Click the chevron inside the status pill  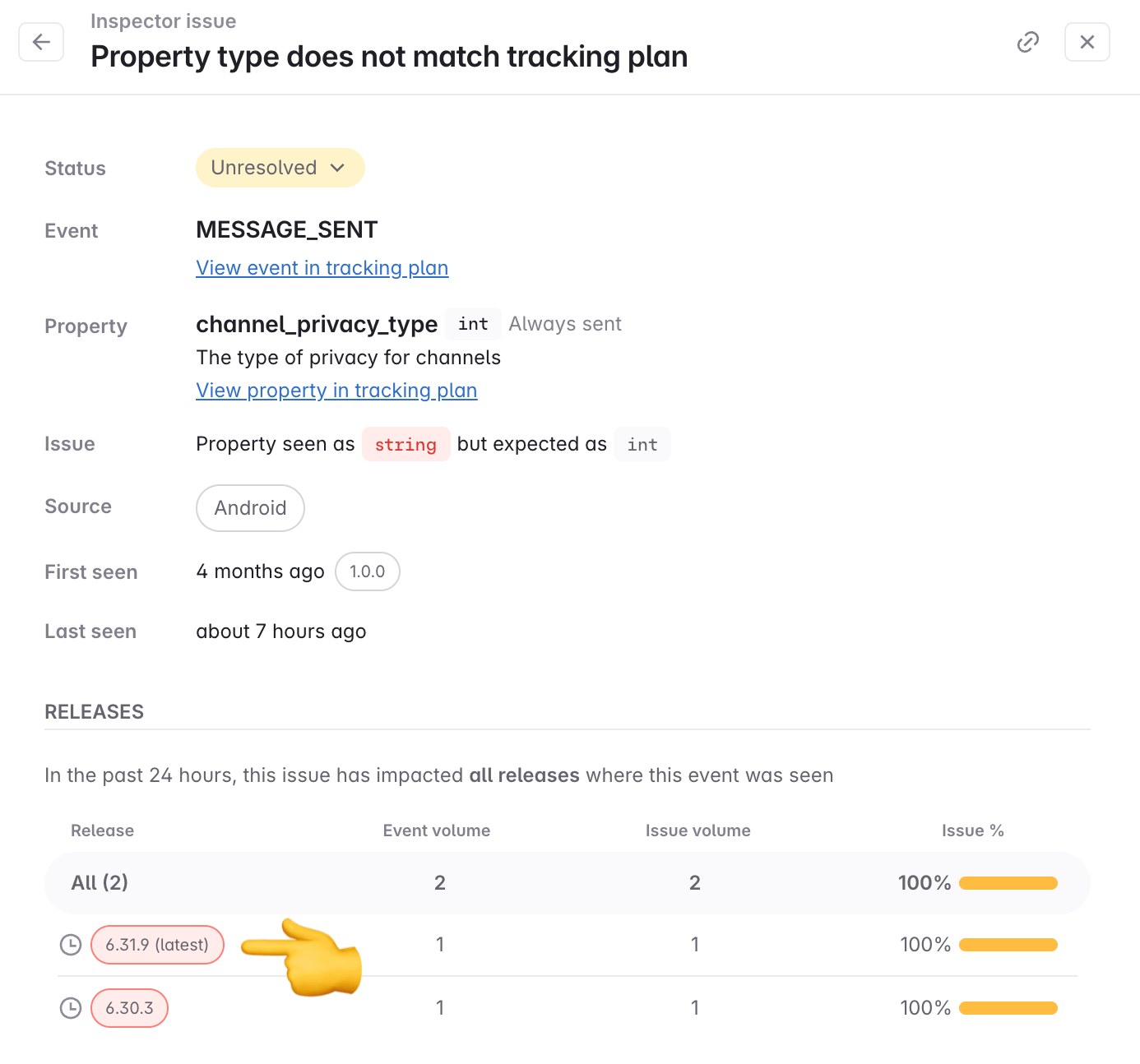pyautogui.click(x=337, y=168)
